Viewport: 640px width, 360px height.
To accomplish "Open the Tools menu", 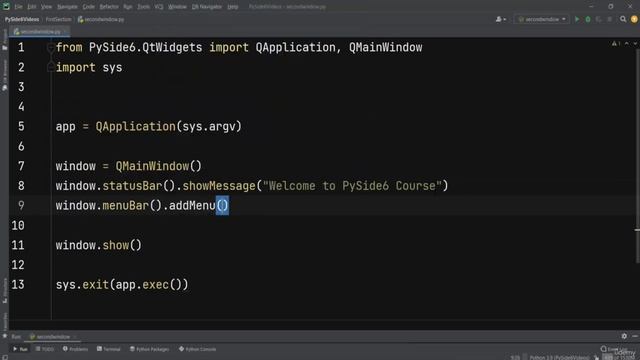I will (x=143, y=7).
